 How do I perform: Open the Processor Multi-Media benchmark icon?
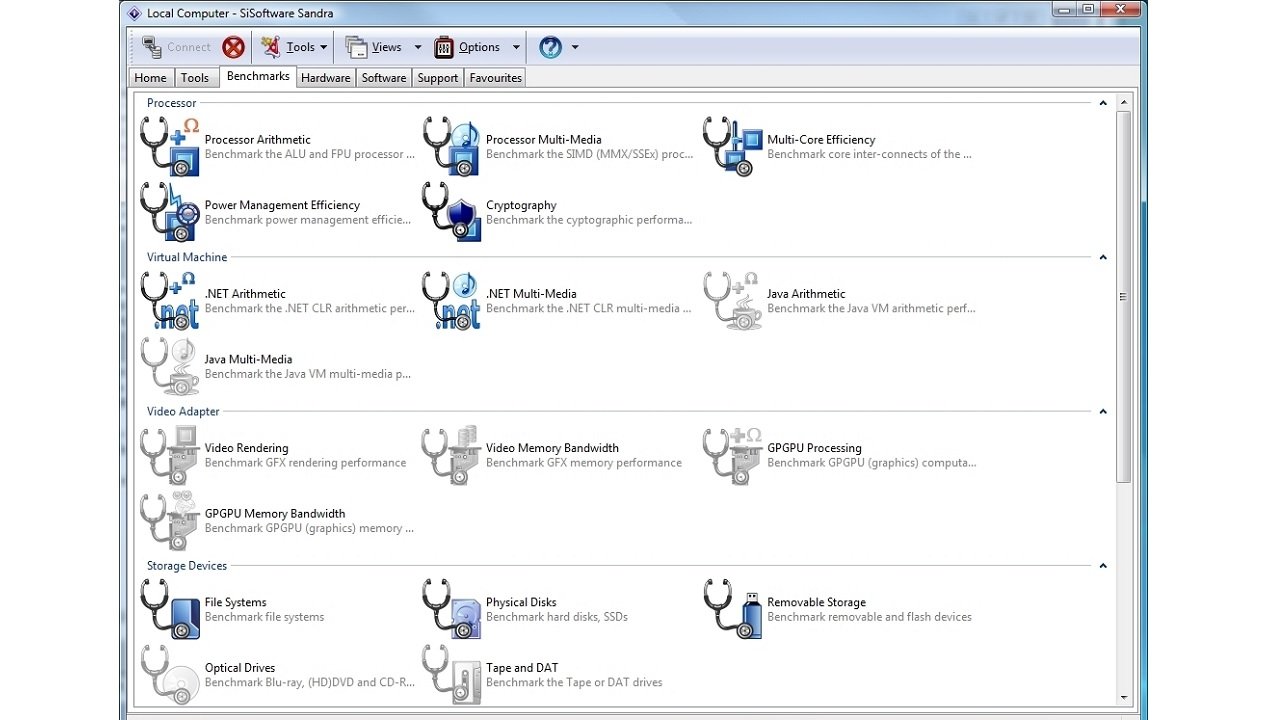[x=452, y=147]
